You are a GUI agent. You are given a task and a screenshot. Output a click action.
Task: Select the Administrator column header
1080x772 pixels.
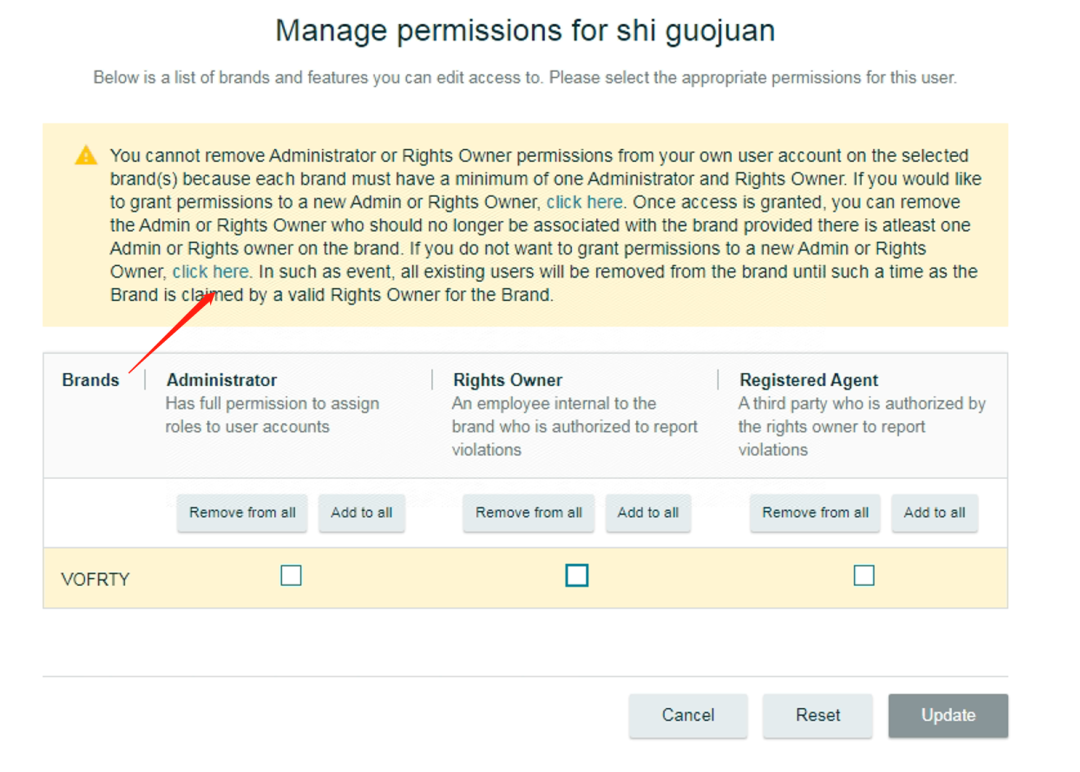(x=222, y=380)
